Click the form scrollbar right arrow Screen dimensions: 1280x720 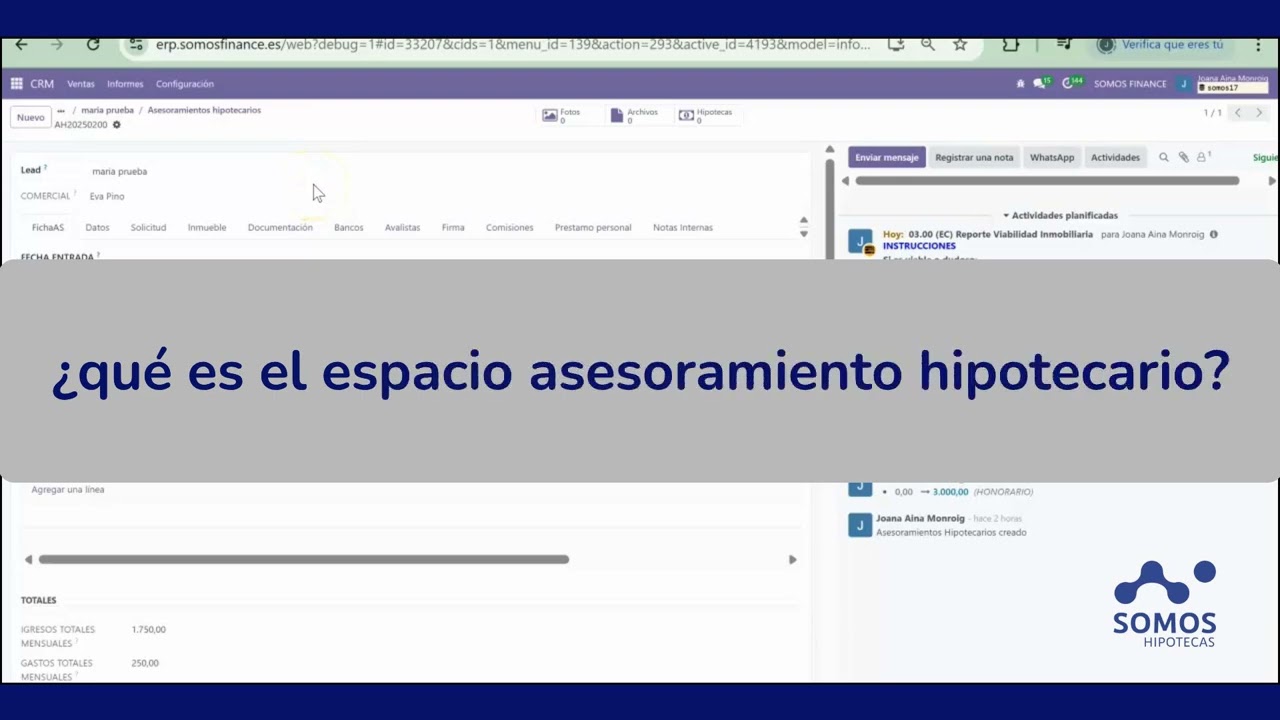(x=792, y=560)
